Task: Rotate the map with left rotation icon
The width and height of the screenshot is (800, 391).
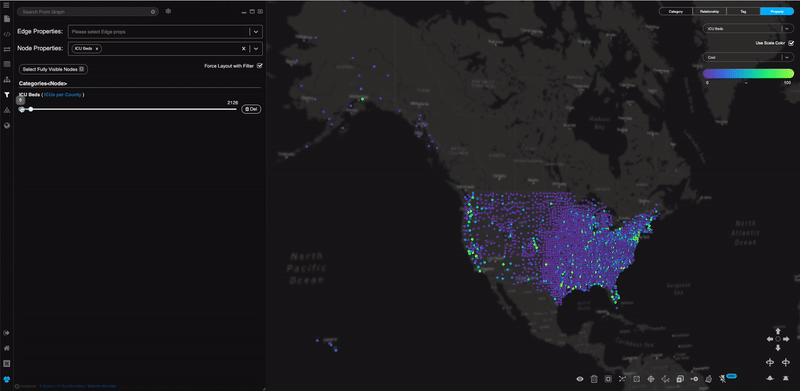Action: tap(770, 362)
